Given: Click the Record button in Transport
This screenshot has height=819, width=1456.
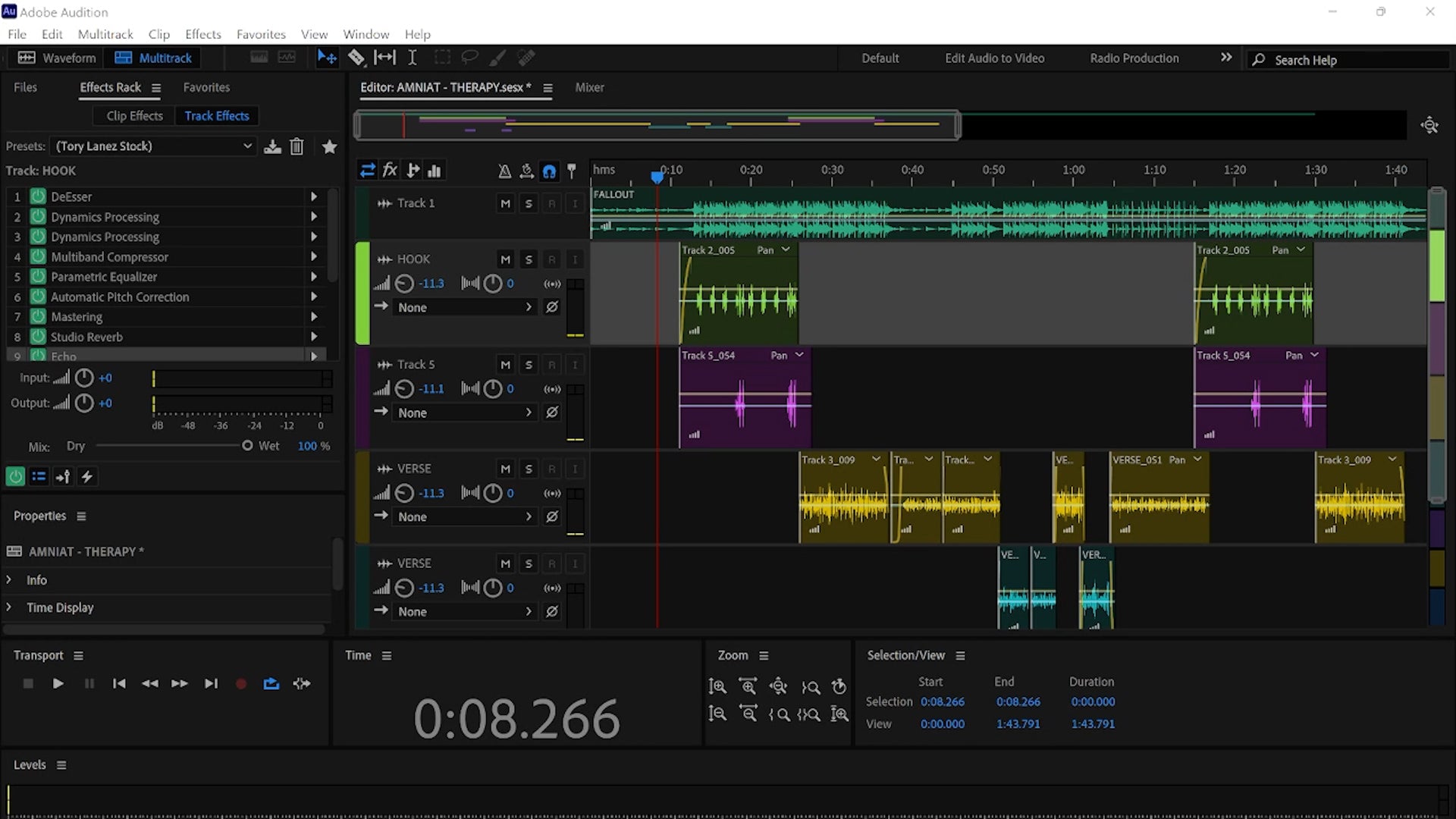Looking at the screenshot, I should (241, 684).
